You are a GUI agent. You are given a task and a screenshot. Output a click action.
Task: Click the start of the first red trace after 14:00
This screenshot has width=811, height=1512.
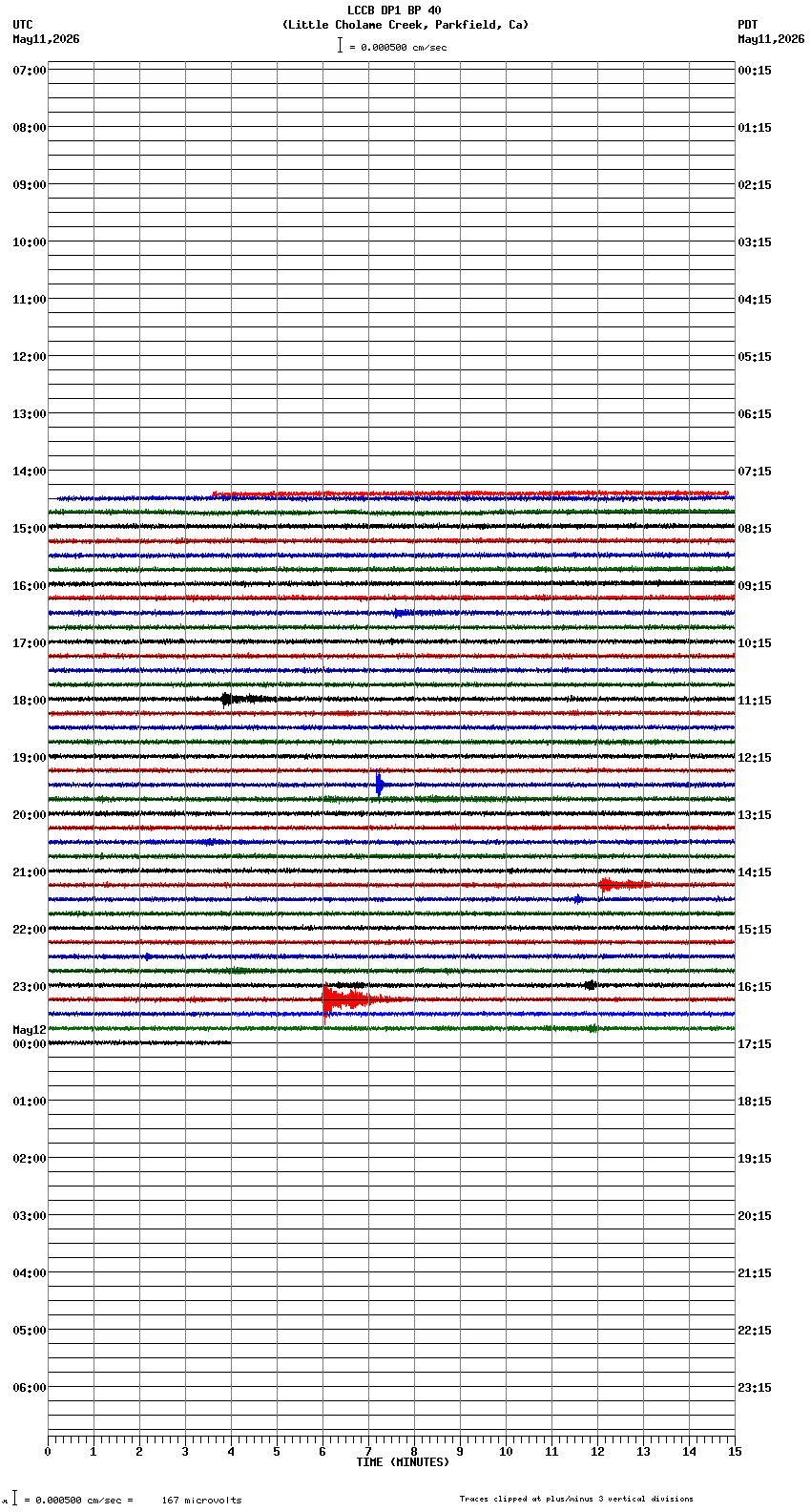coord(214,494)
